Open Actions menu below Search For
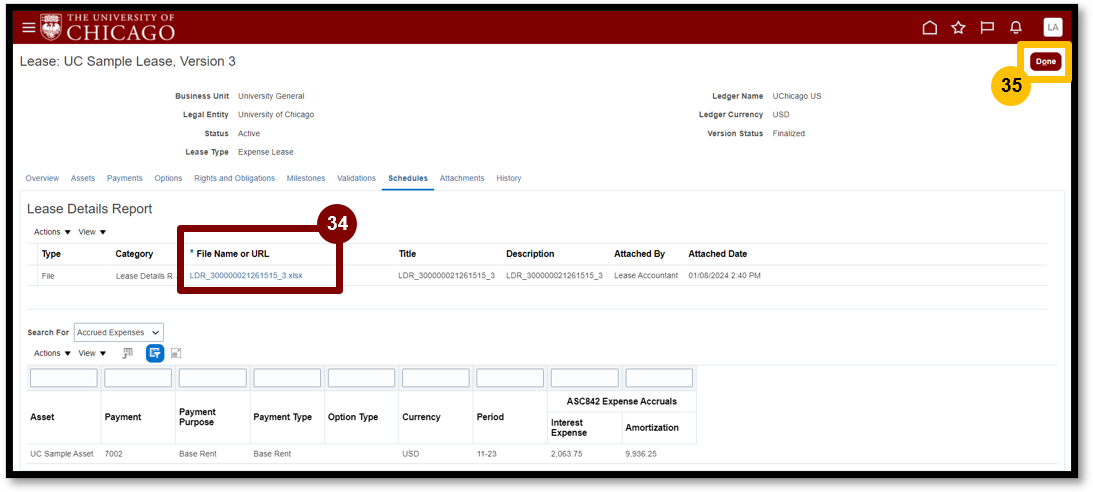The width and height of the screenshot is (1093, 492). (x=52, y=353)
